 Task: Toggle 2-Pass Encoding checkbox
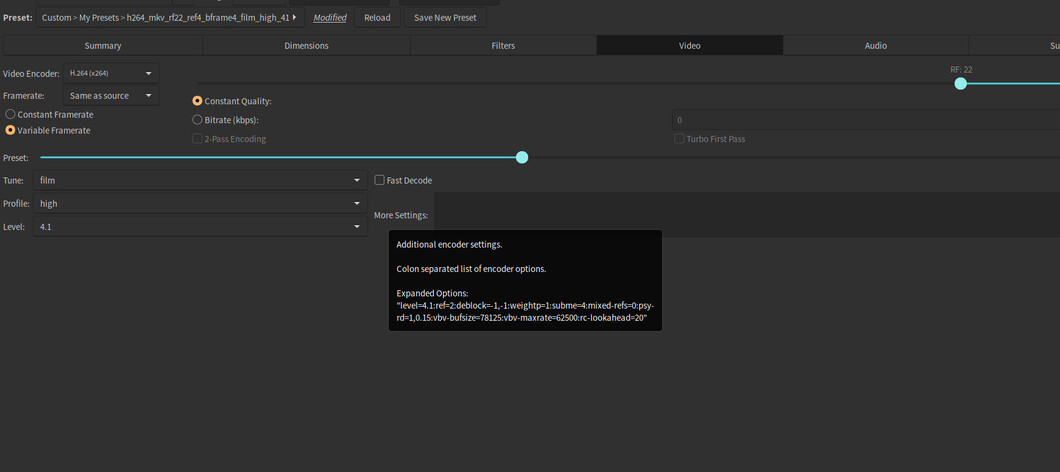229,139
